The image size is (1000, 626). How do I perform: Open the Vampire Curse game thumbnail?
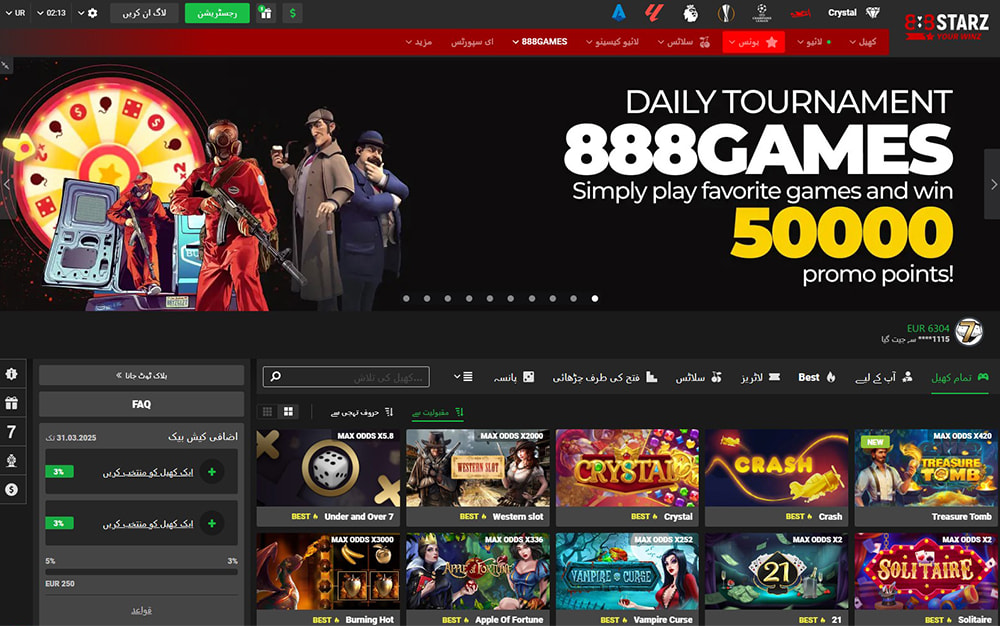point(627,579)
